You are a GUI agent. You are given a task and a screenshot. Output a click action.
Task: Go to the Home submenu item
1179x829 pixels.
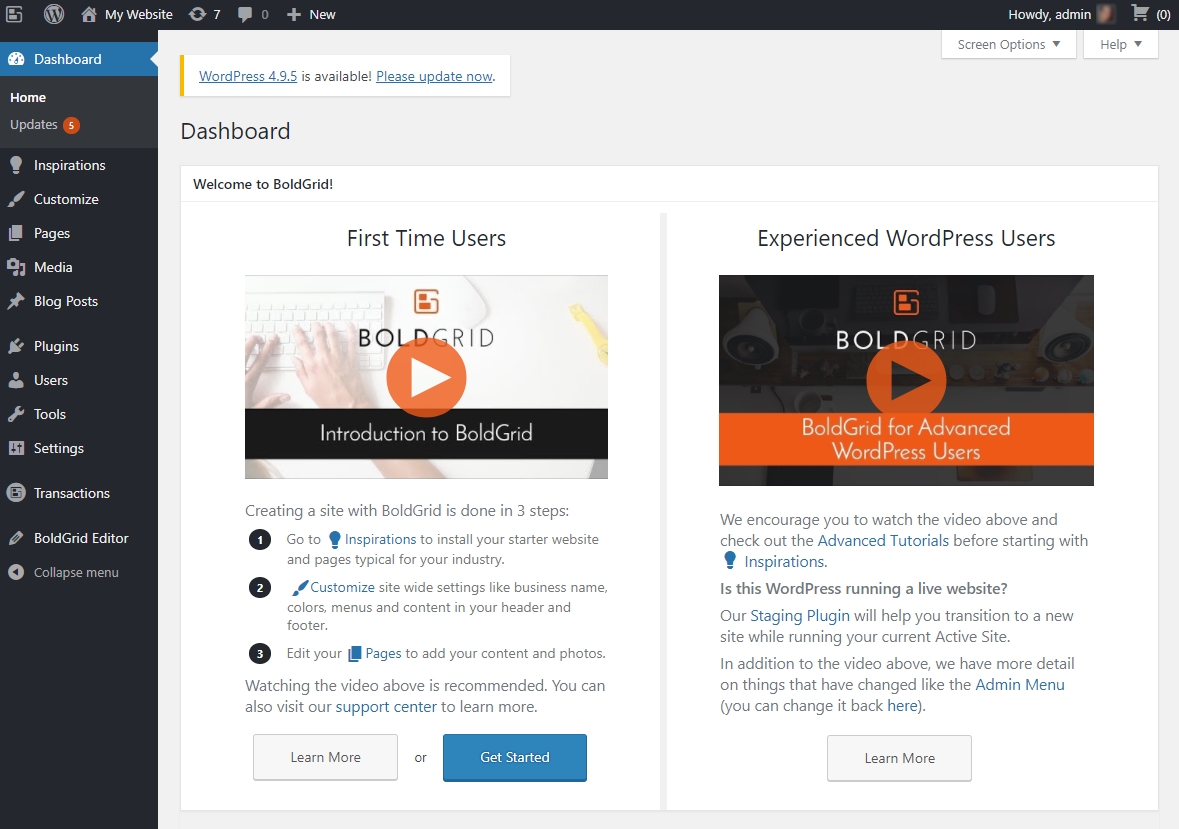28,98
